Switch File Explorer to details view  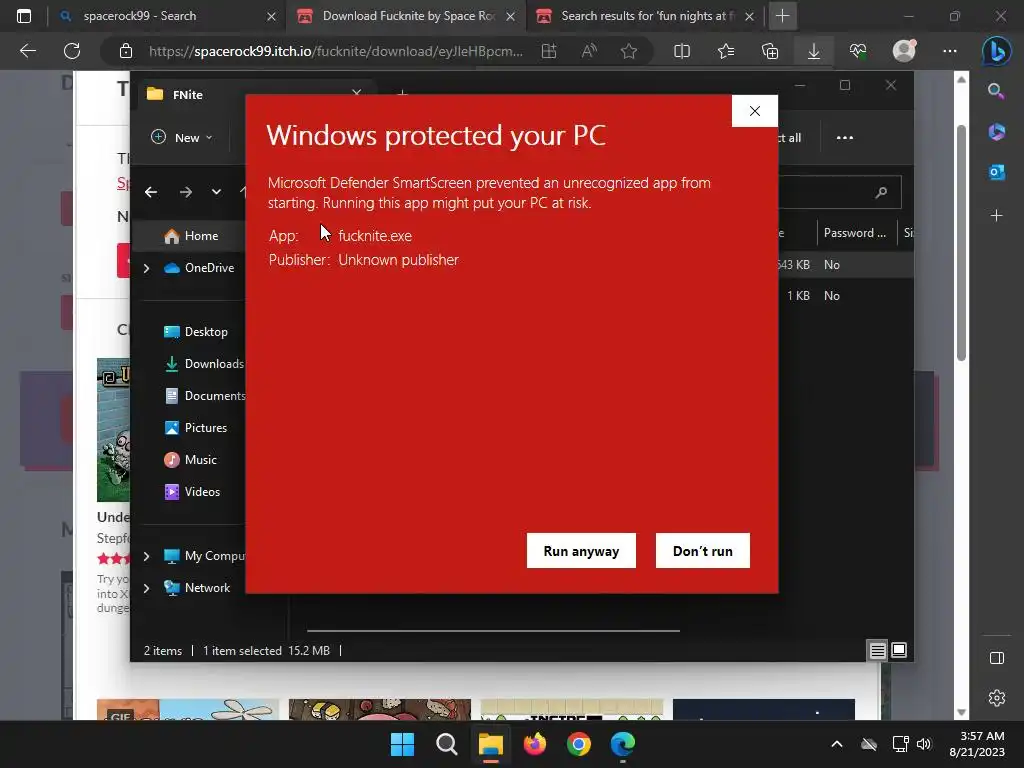(x=877, y=650)
